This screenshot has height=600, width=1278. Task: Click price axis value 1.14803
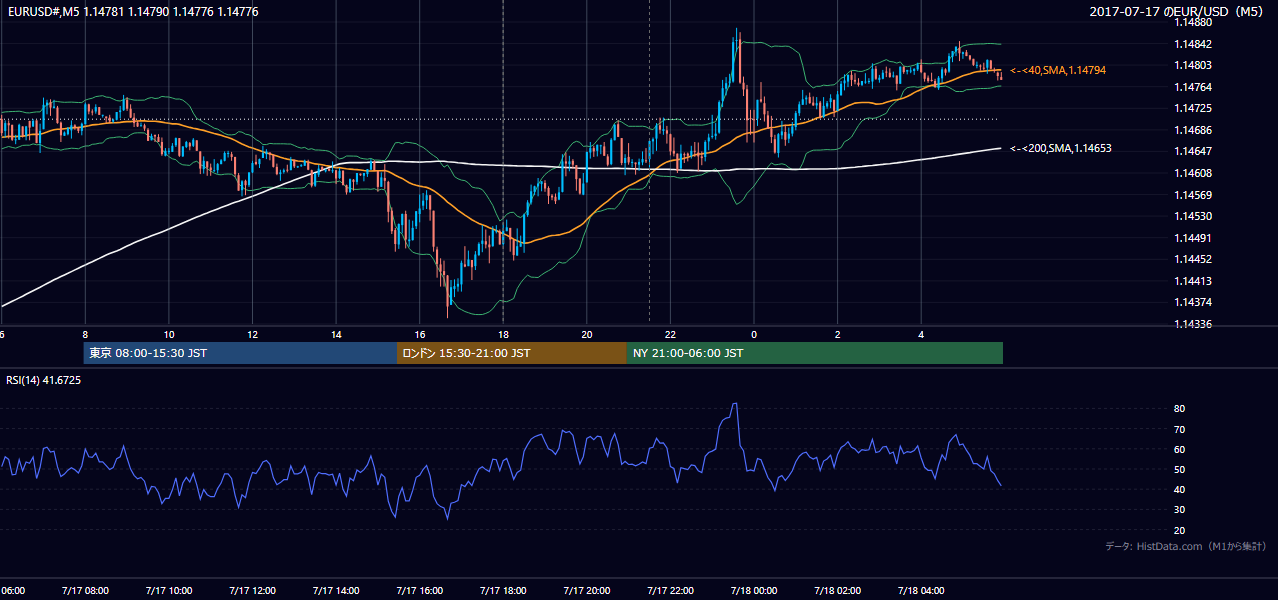pos(1193,65)
